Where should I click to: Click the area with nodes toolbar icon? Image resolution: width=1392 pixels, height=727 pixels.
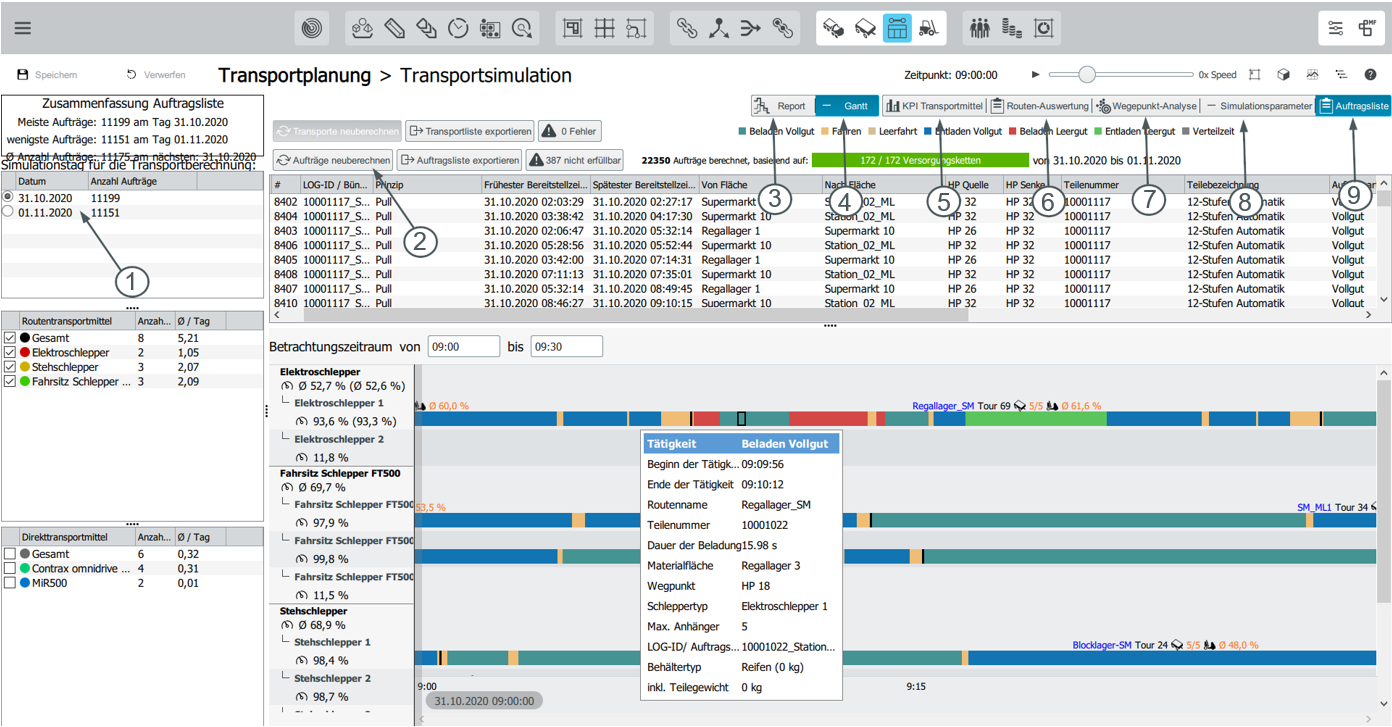[637, 28]
